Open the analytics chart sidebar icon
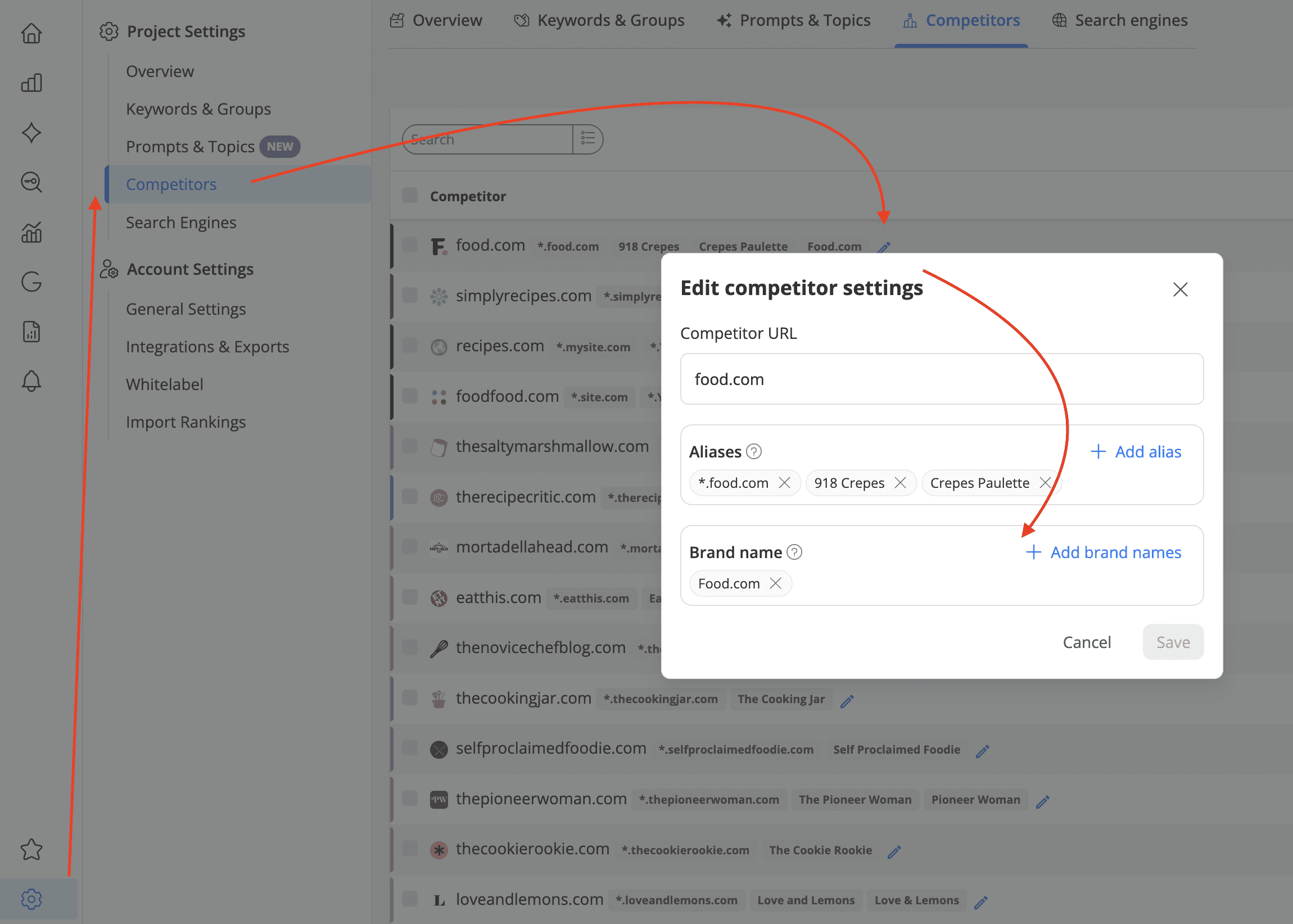 (31, 232)
